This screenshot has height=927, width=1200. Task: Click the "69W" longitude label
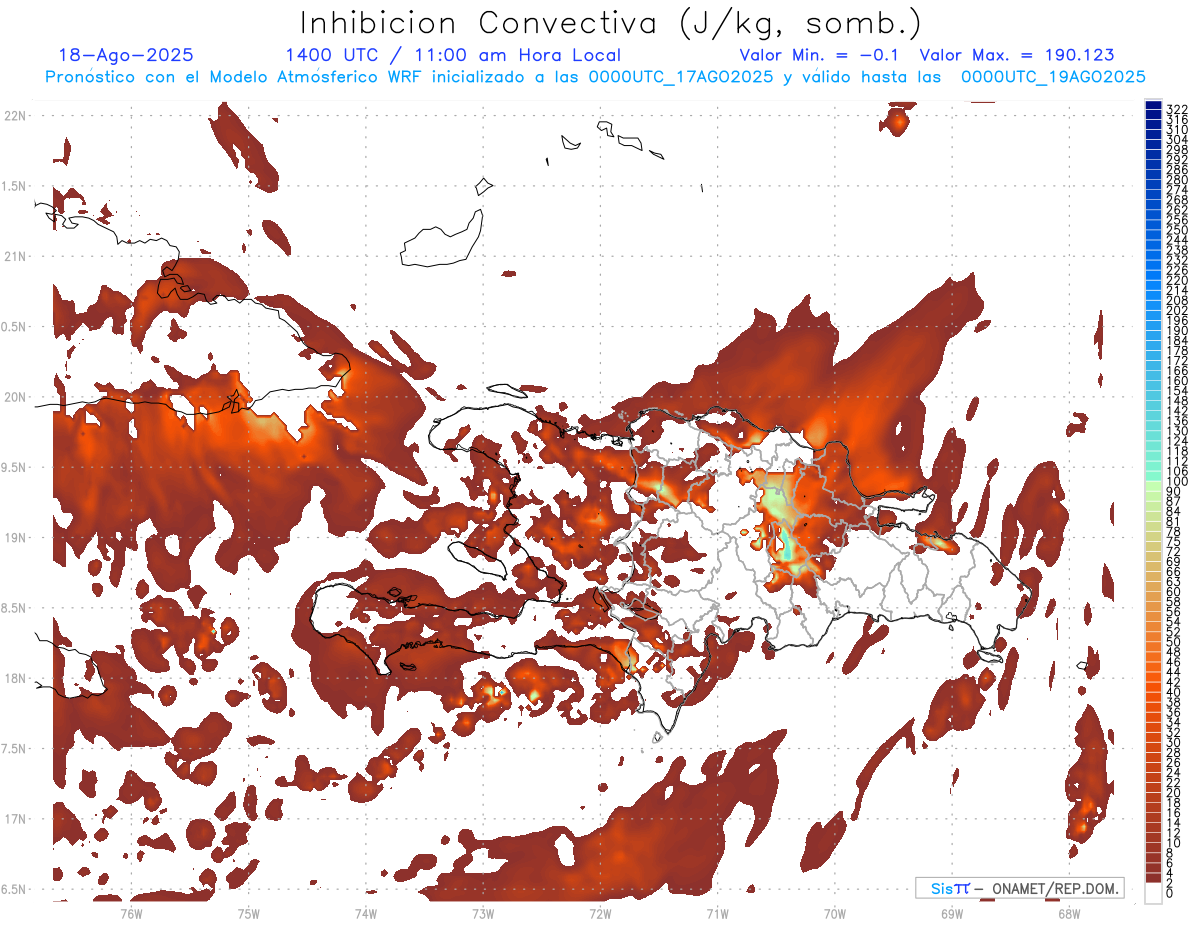click(x=952, y=913)
